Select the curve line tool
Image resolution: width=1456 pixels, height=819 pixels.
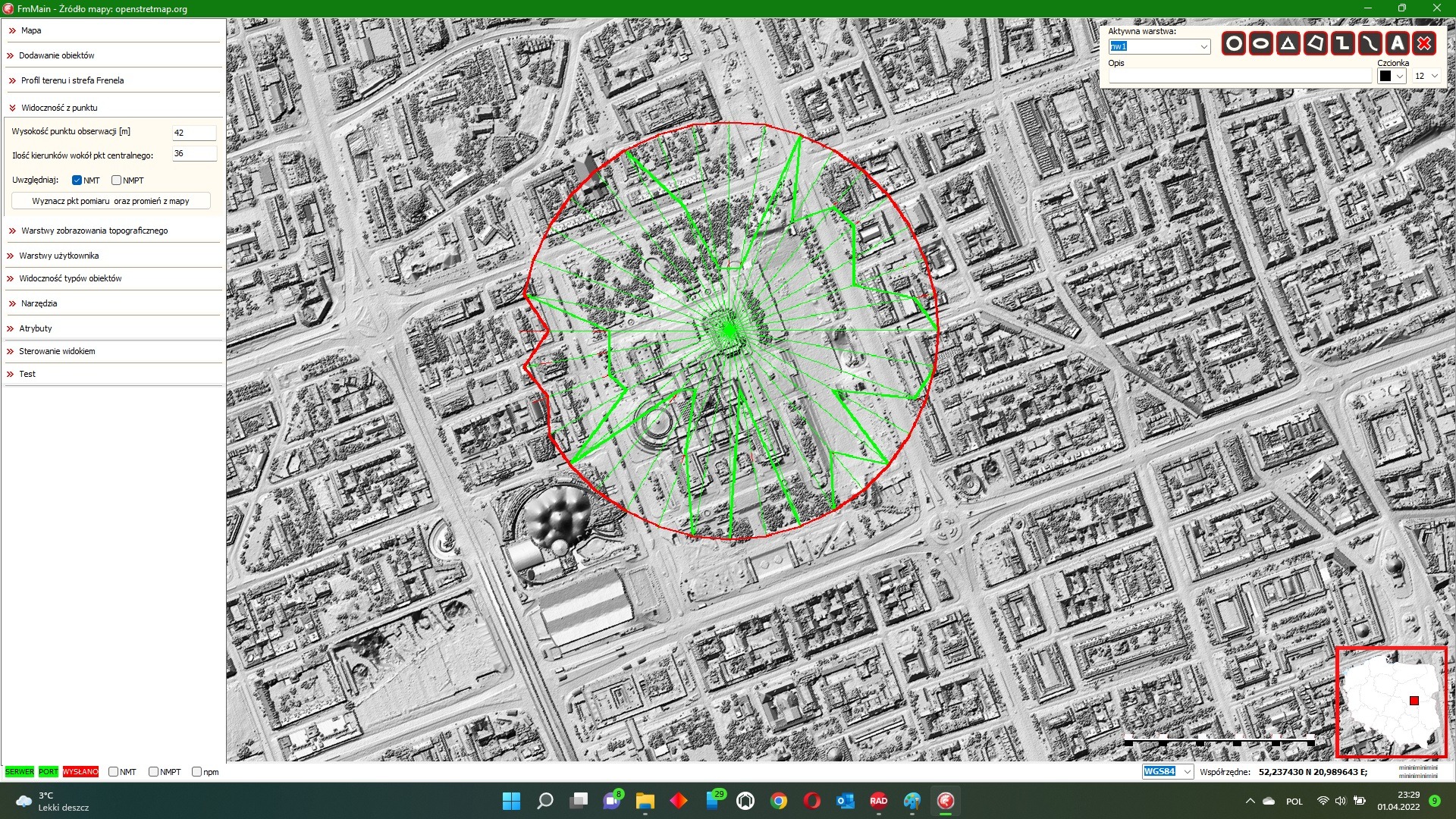tap(1370, 44)
